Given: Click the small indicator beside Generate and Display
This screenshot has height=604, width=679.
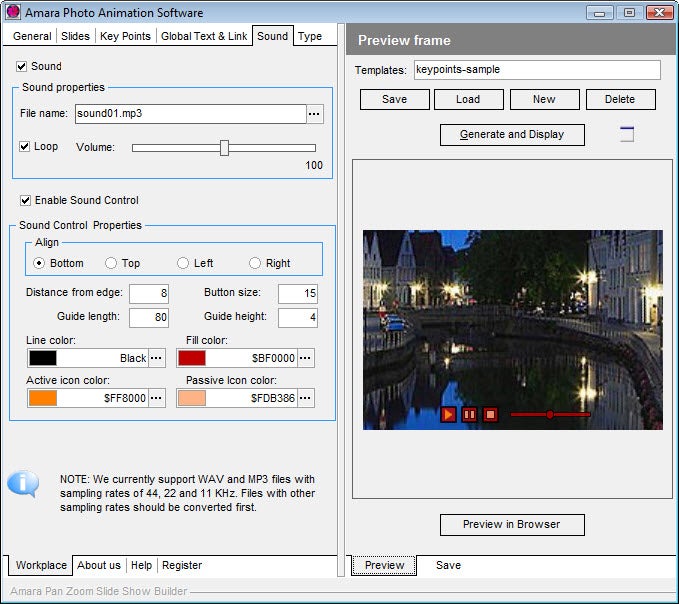Looking at the screenshot, I should [x=626, y=135].
